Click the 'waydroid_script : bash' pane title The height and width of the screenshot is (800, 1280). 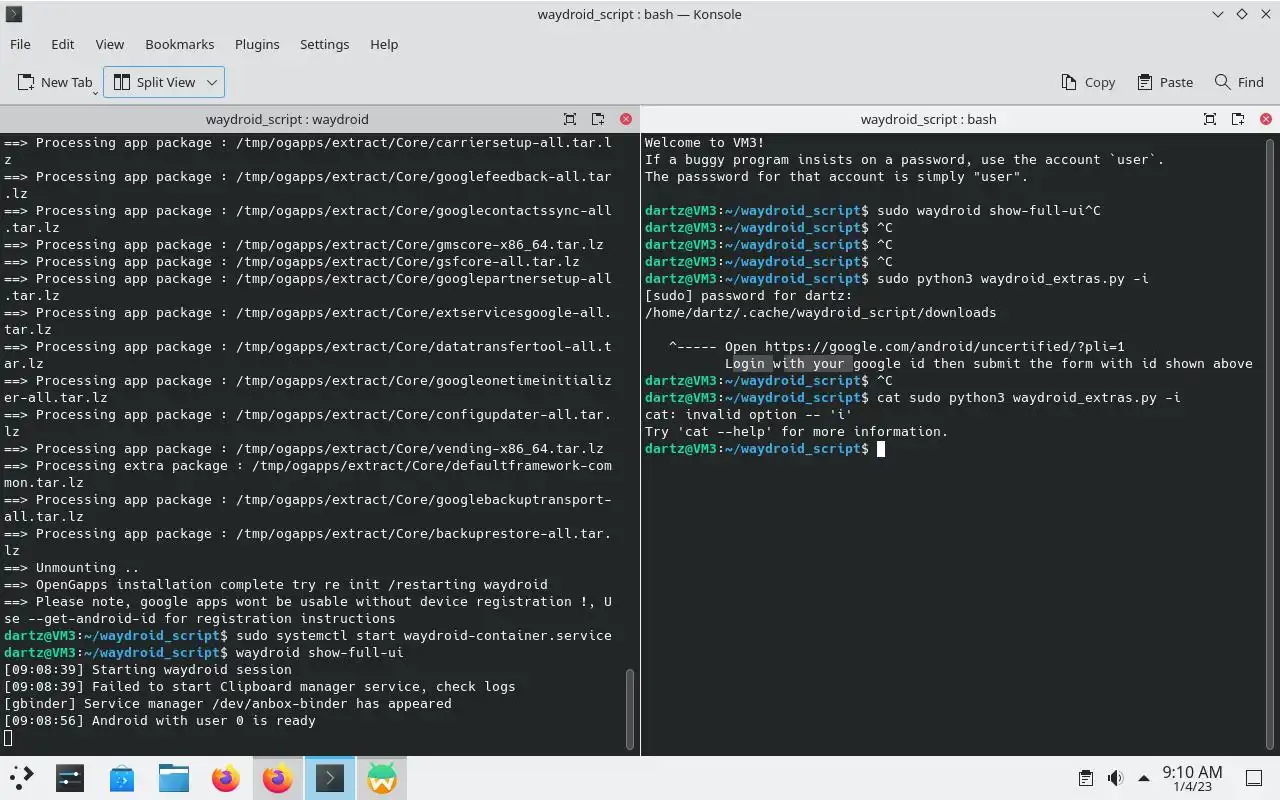[928, 119]
